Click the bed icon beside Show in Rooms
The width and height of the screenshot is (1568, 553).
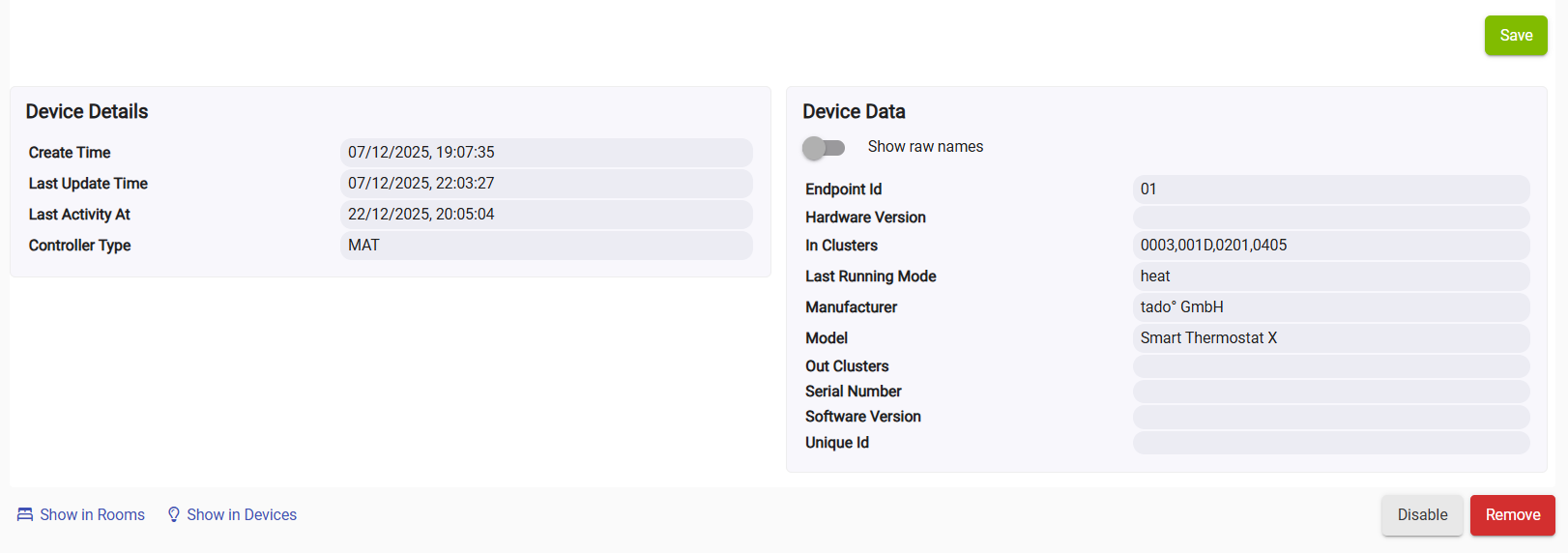pyautogui.click(x=25, y=514)
